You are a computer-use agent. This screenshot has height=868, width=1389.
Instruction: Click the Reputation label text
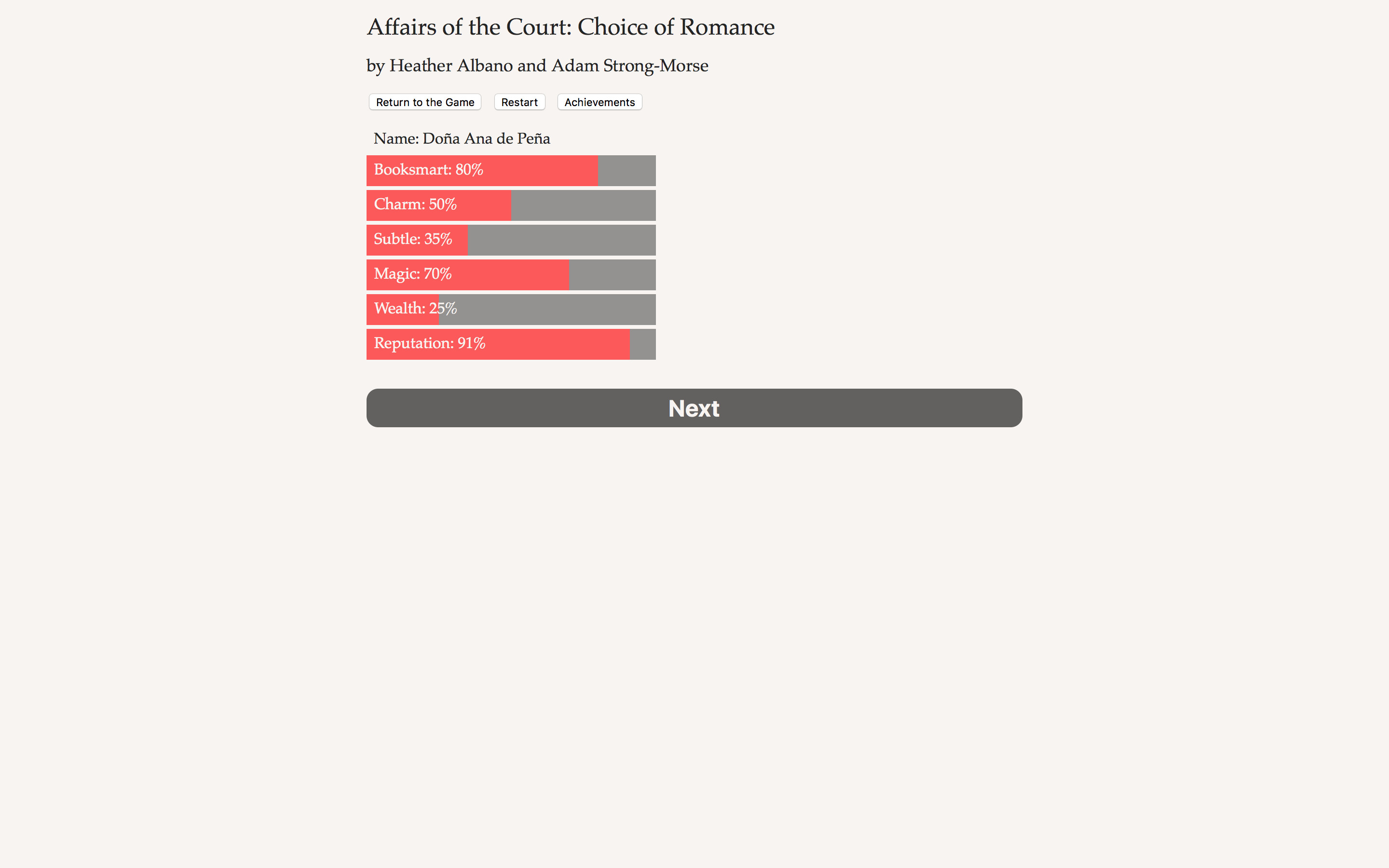point(413,343)
